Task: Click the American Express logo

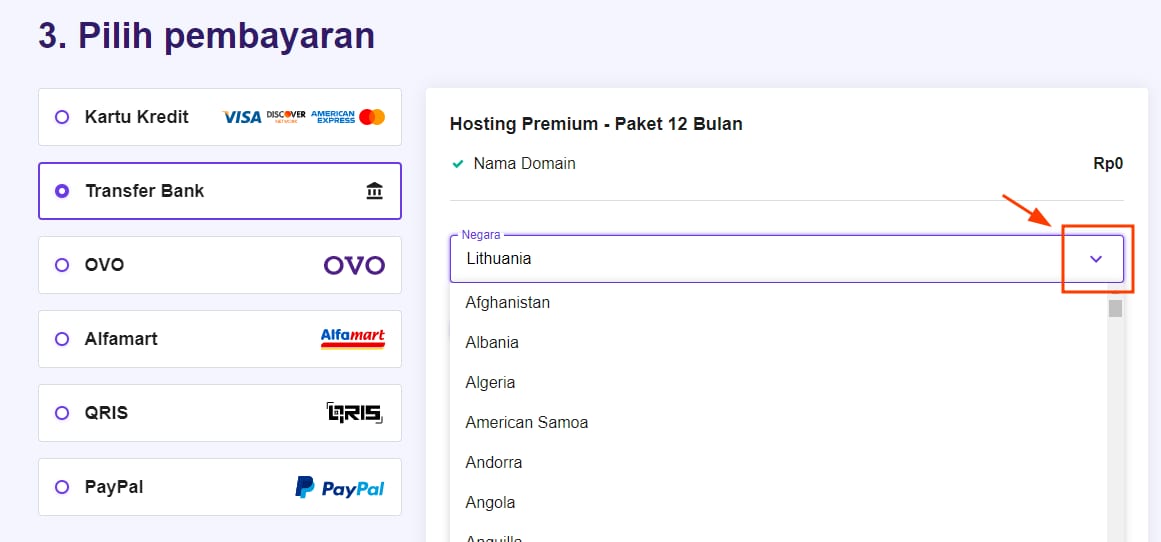Action: [x=333, y=117]
